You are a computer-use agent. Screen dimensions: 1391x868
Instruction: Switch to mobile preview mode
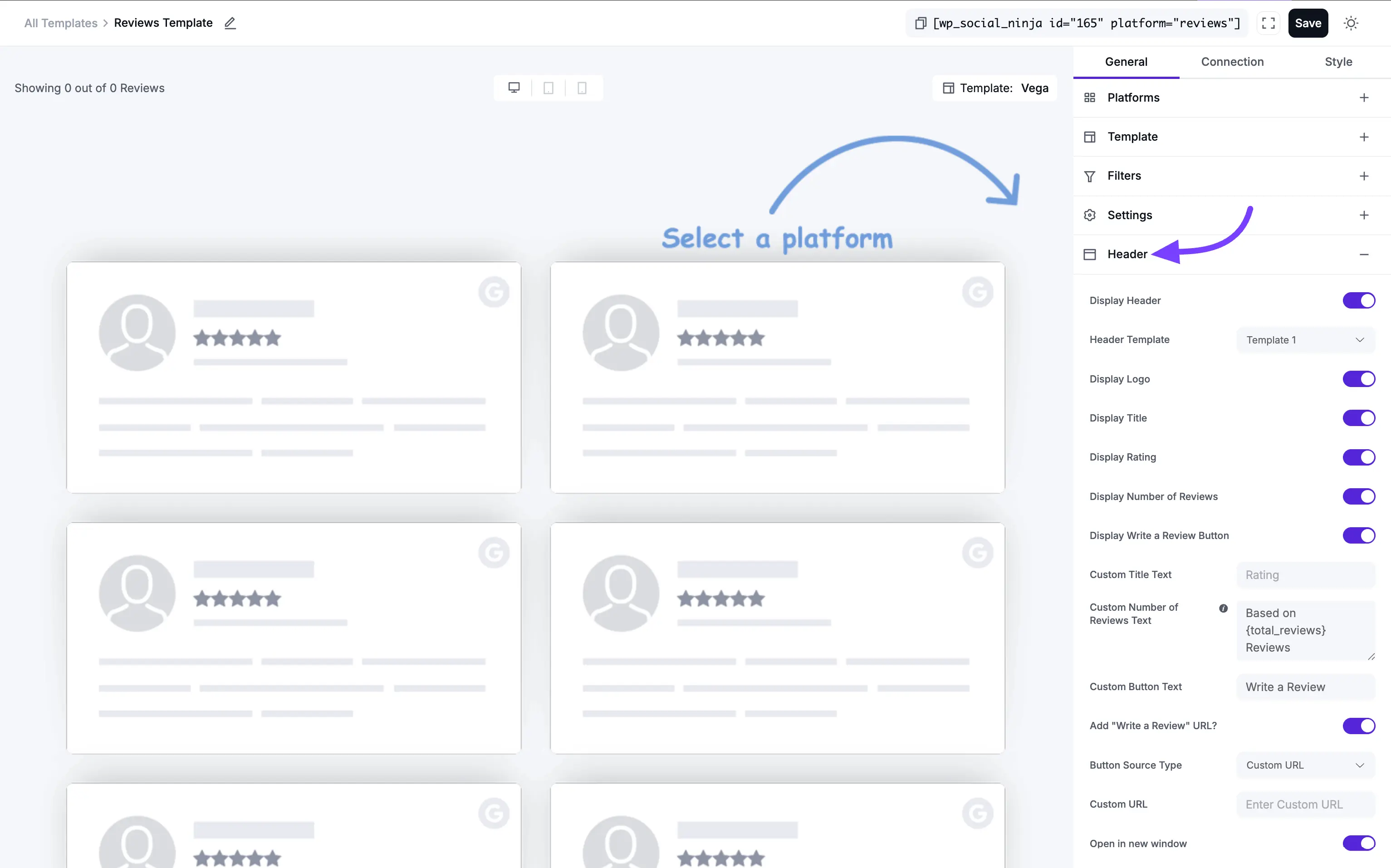pos(583,87)
